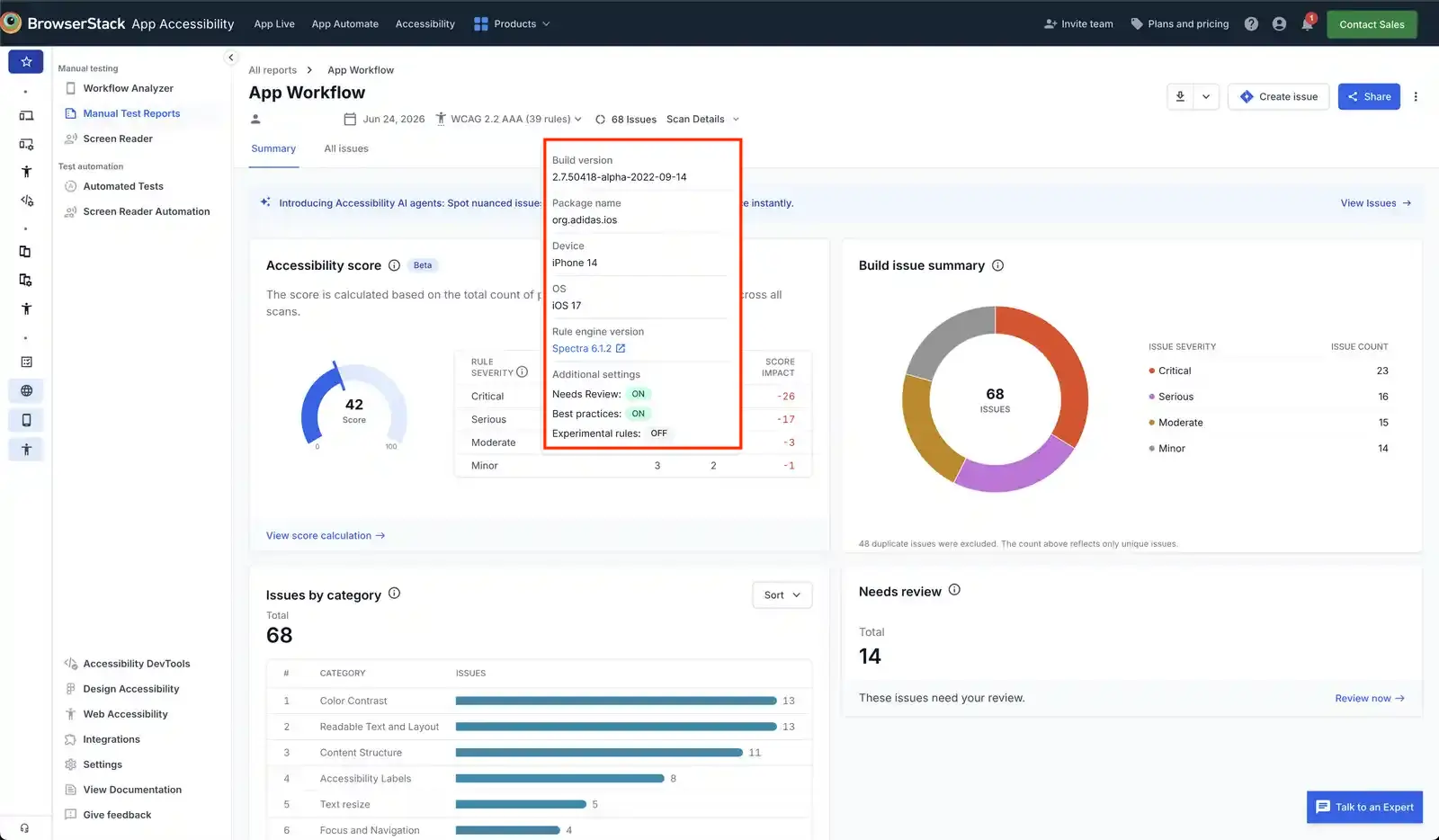Viewport: 1439px width, 840px height.
Task: Follow the View score calculation link
Action: (x=326, y=535)
